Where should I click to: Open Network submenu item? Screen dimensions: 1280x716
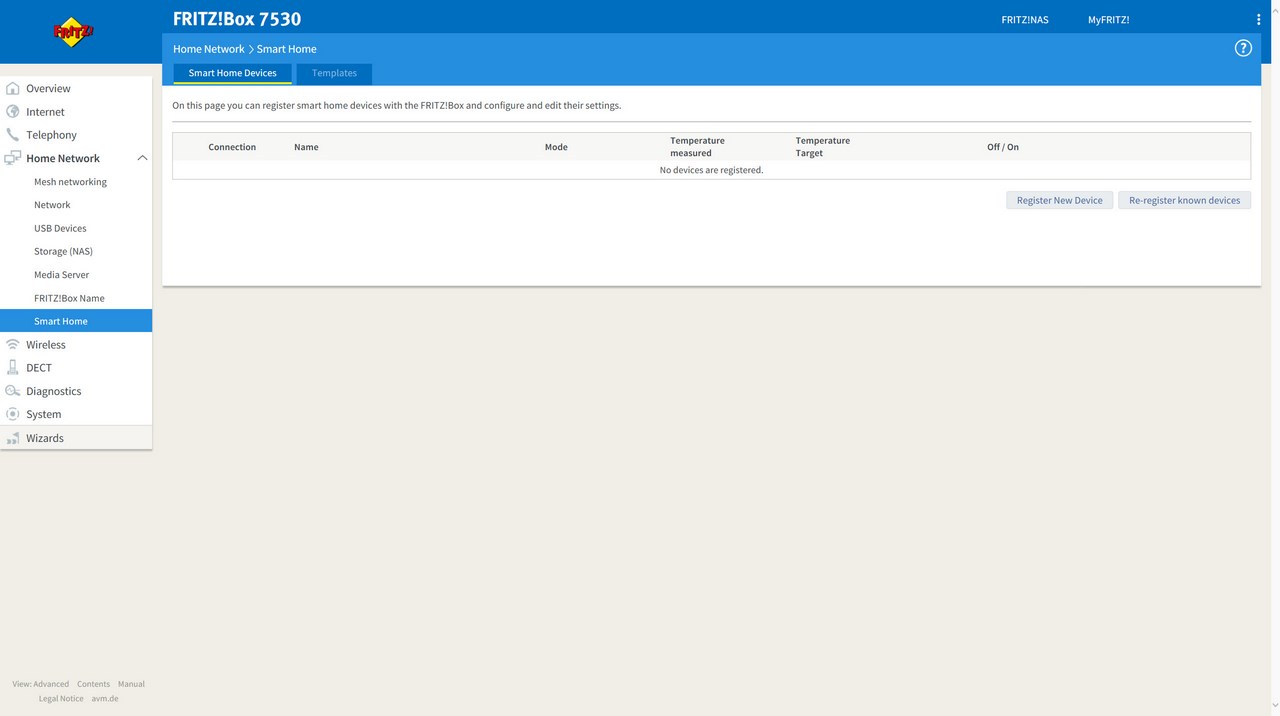click(52, 205)
